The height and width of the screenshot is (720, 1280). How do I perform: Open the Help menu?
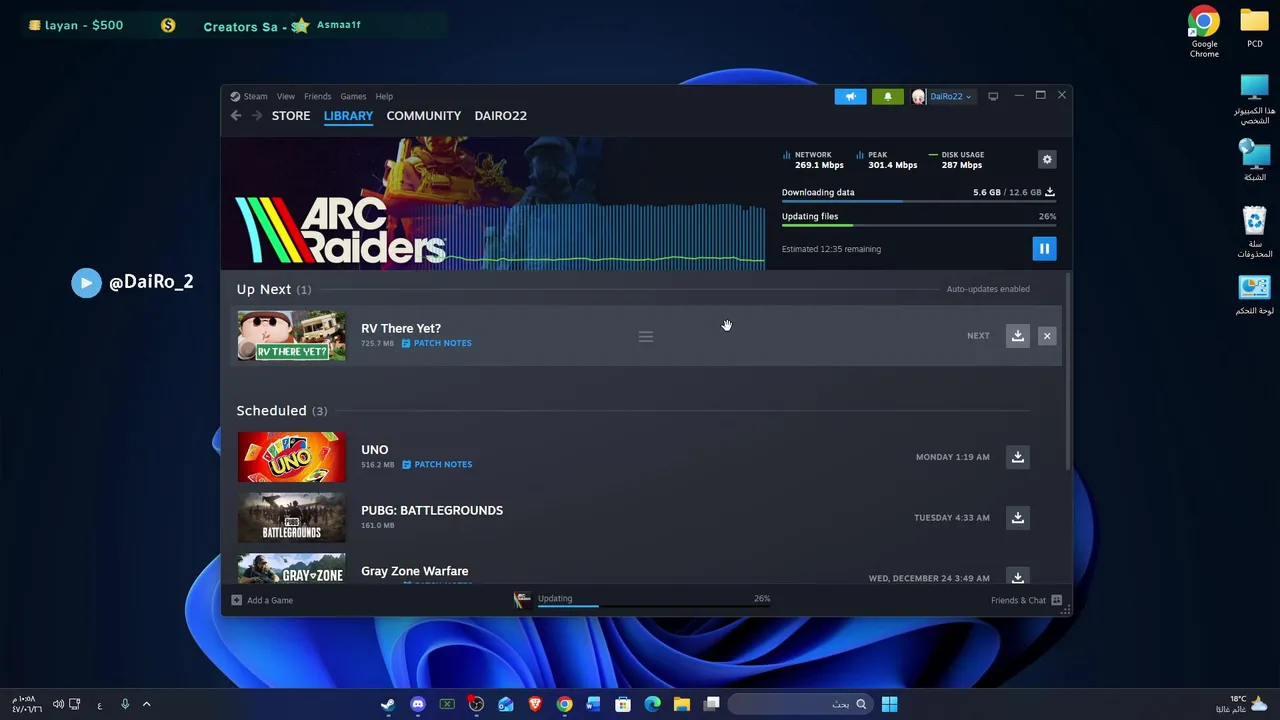pos(384,96)
